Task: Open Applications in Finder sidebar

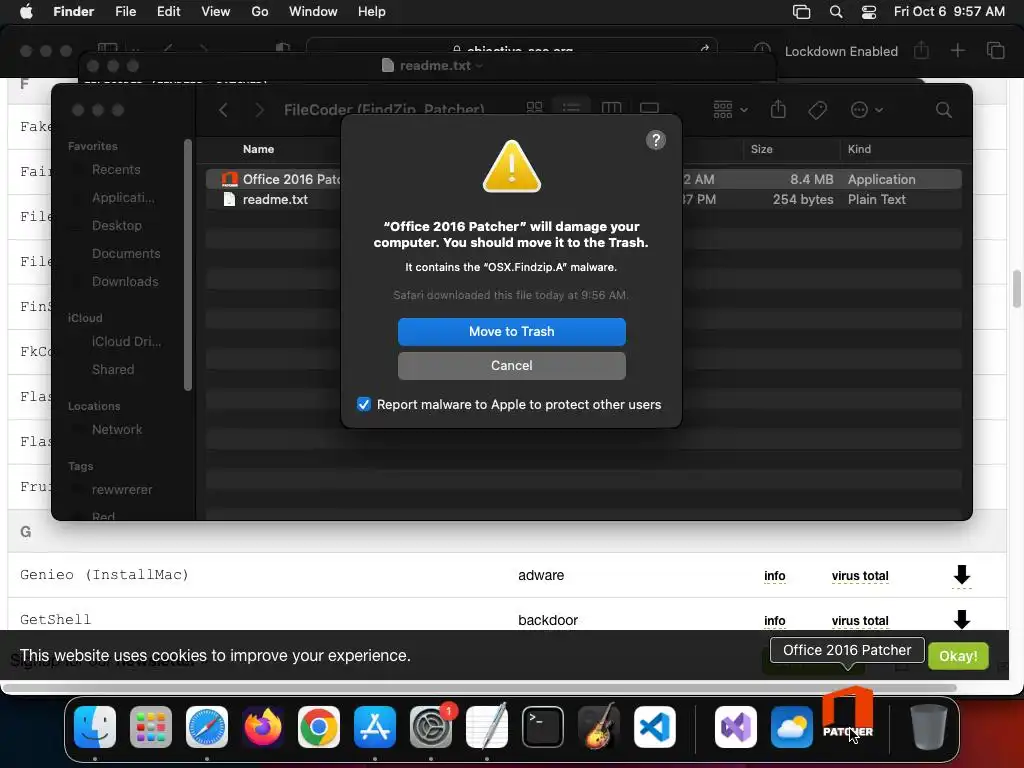Action: (x=123, y=198)
